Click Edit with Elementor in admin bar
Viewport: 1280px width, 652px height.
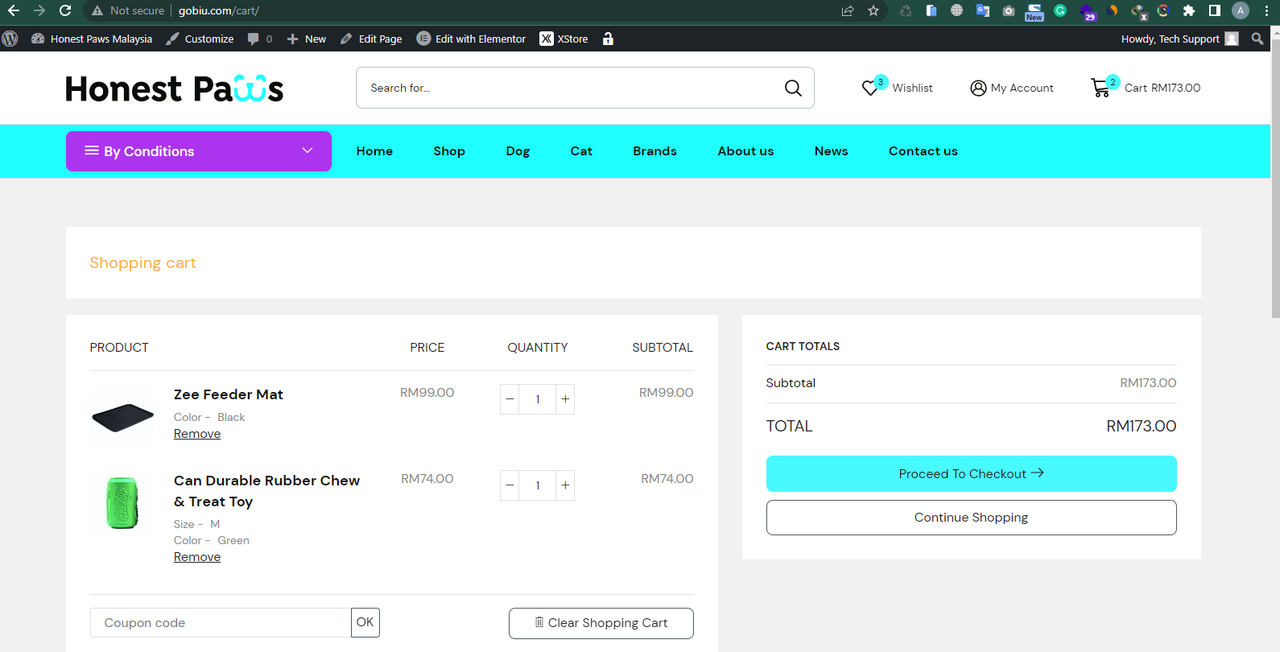[x=471, y=39]
